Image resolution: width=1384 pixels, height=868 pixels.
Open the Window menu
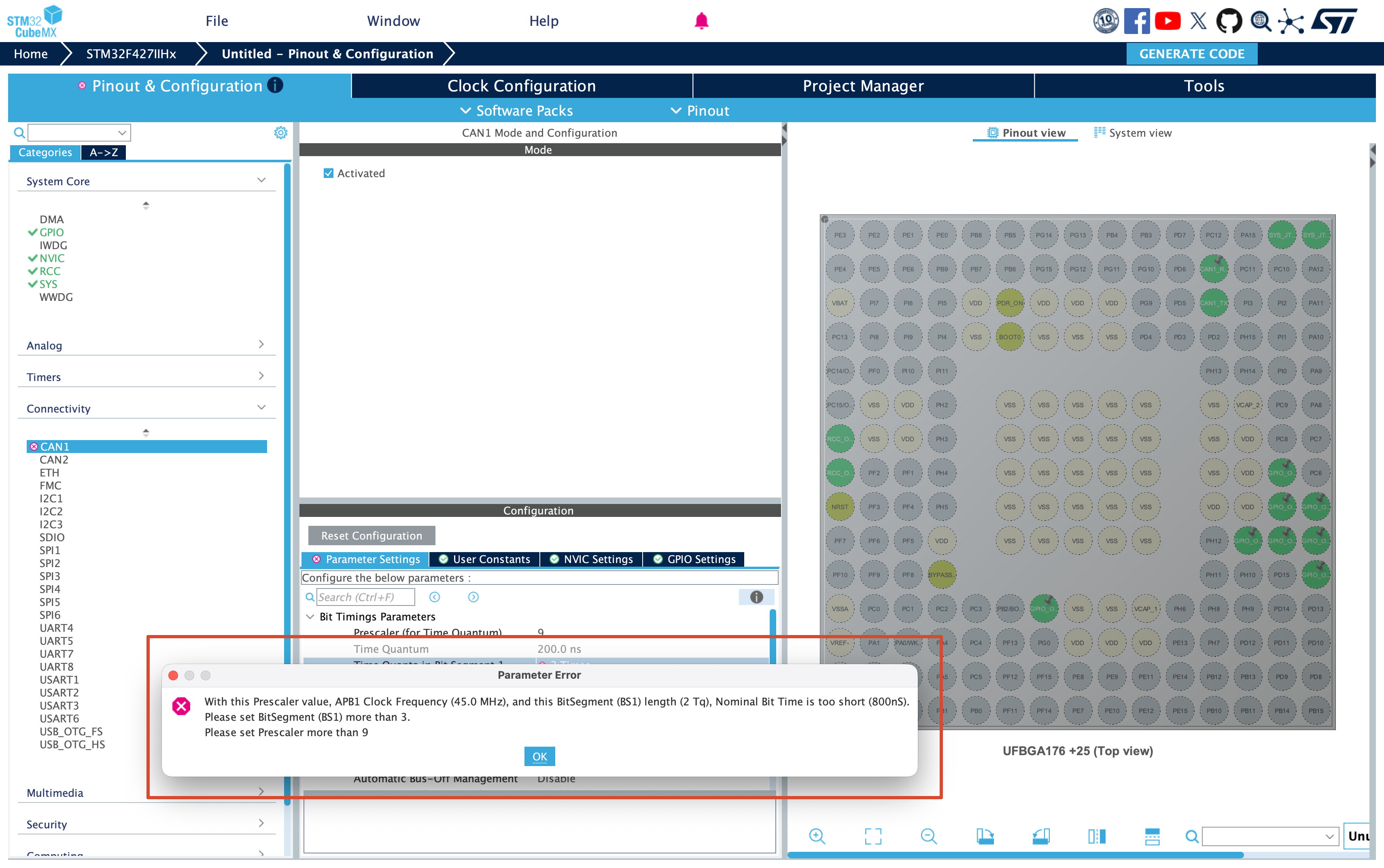pos(393,21)
